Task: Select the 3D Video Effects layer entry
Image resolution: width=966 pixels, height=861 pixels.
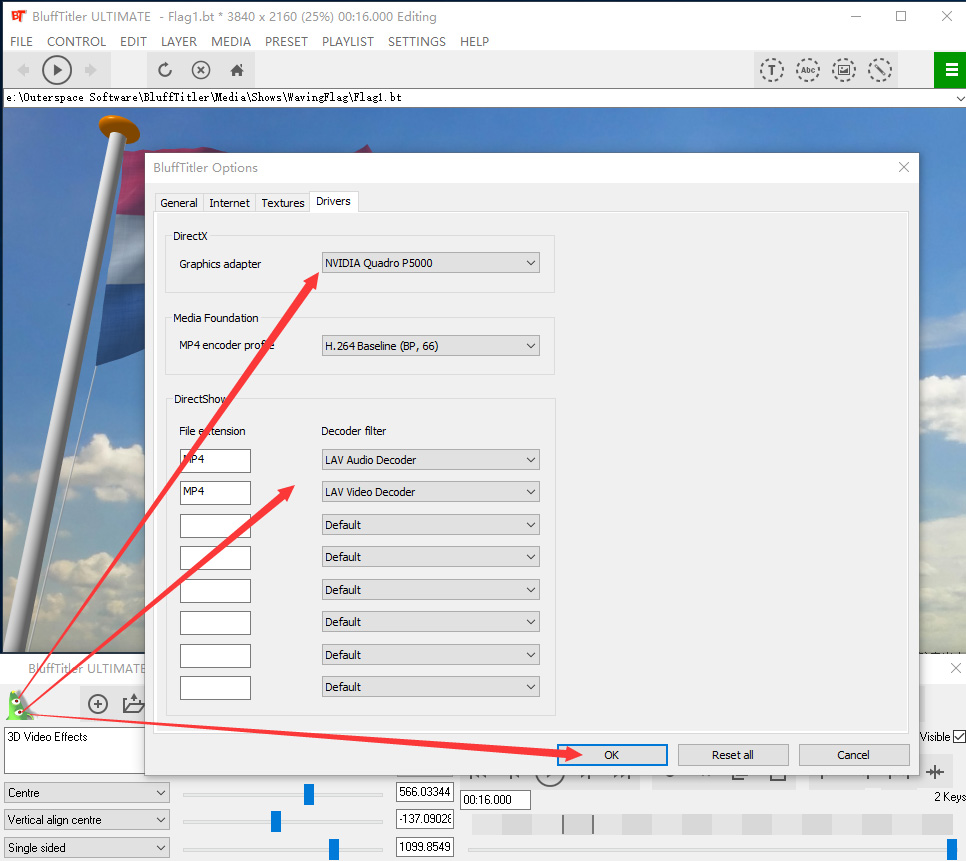Action: [x=47, y=737]
